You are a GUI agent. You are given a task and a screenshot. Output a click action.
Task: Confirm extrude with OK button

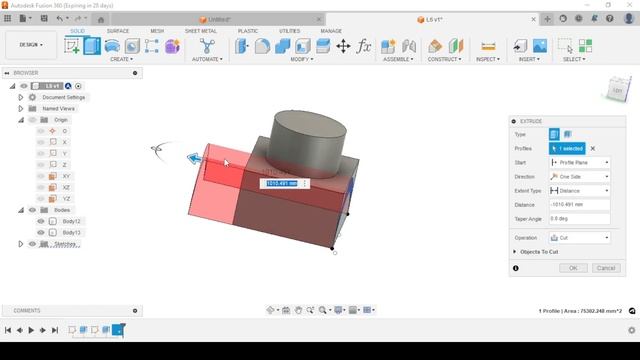pos(573,268)
